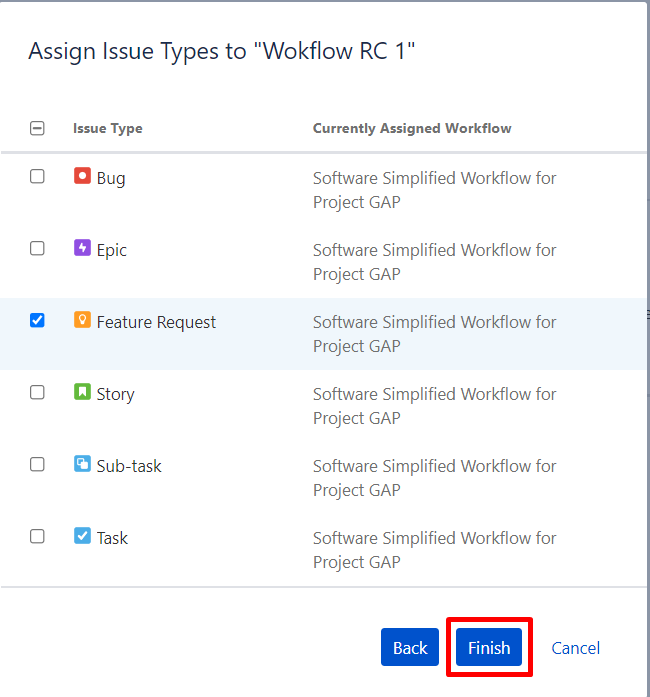The height and width of the screenshot is (697, 650).
Task: Click the Finish button
Action: (x=489, y=647)
